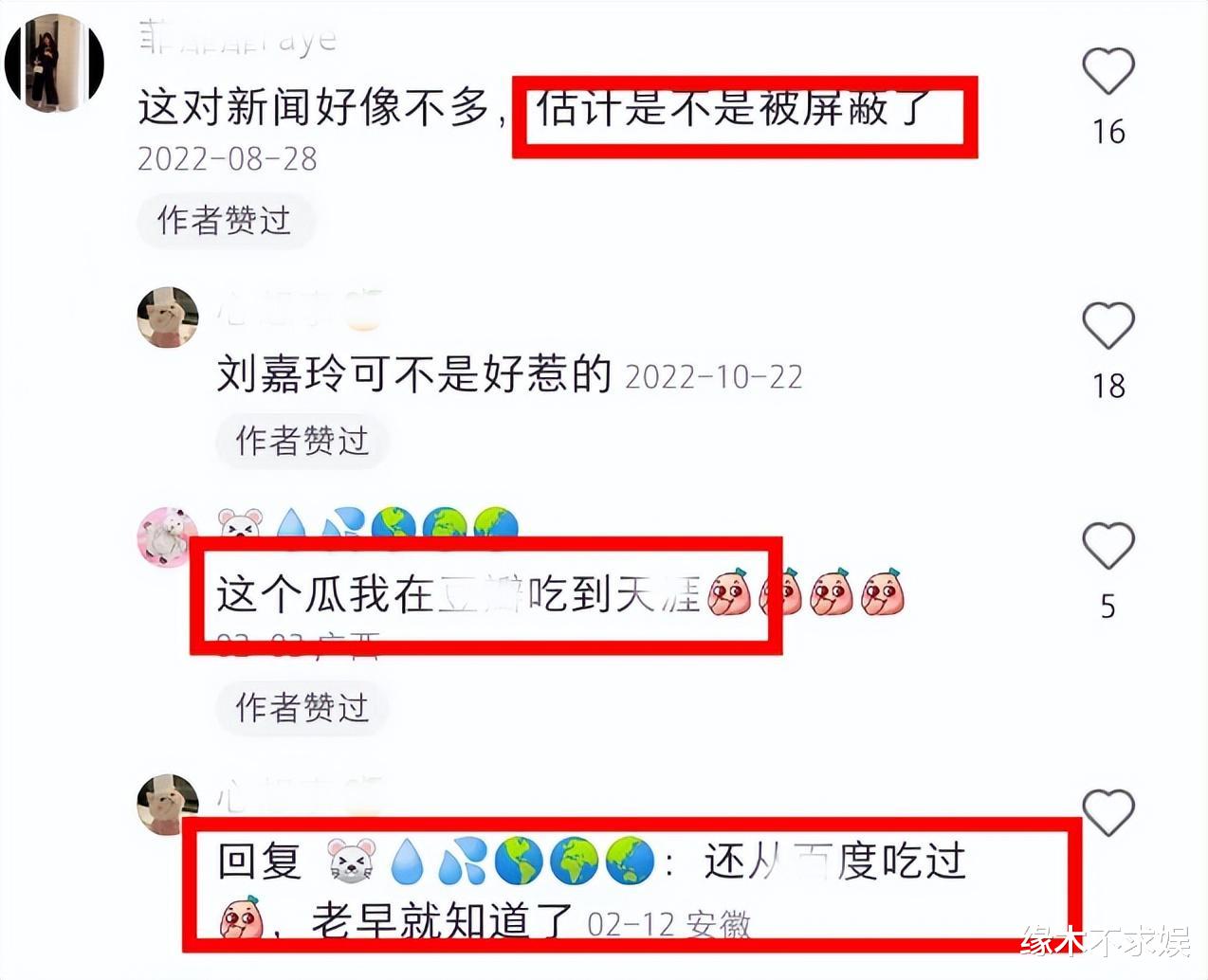Open pink plush toy avatar
1208x980 pixels.
pyautogui.click(x=168, y=536)
